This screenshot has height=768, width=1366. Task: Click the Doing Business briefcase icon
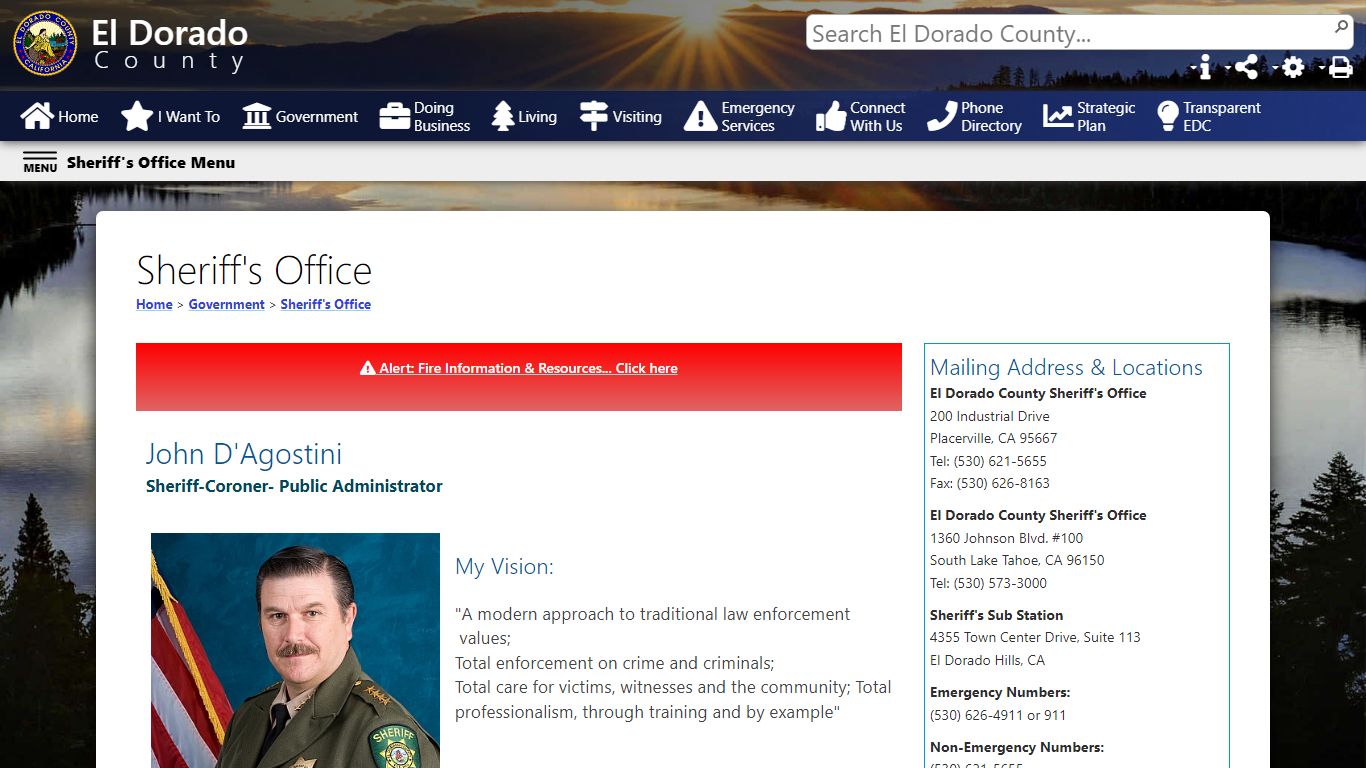pos(395,116)
